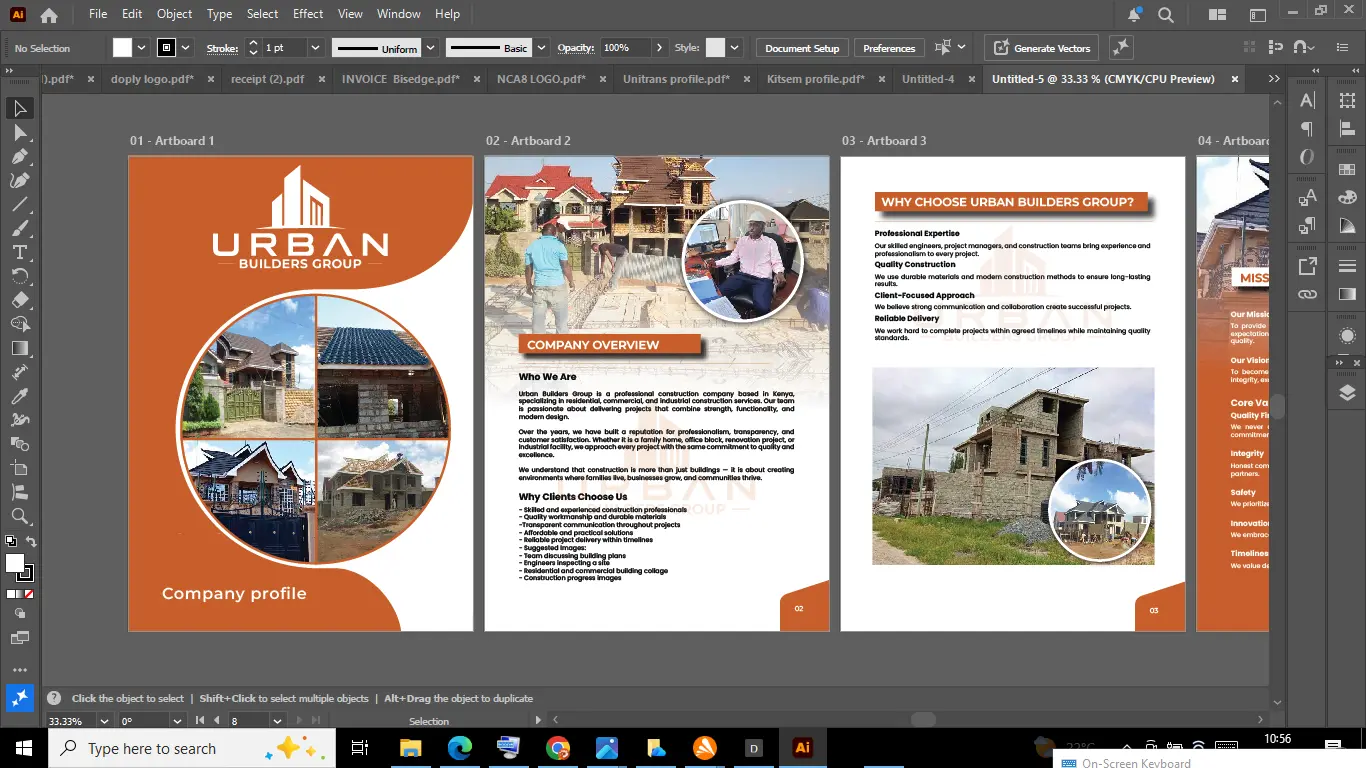Select the Pen tool
The image size is (1366, 768).
click(20, 156)
